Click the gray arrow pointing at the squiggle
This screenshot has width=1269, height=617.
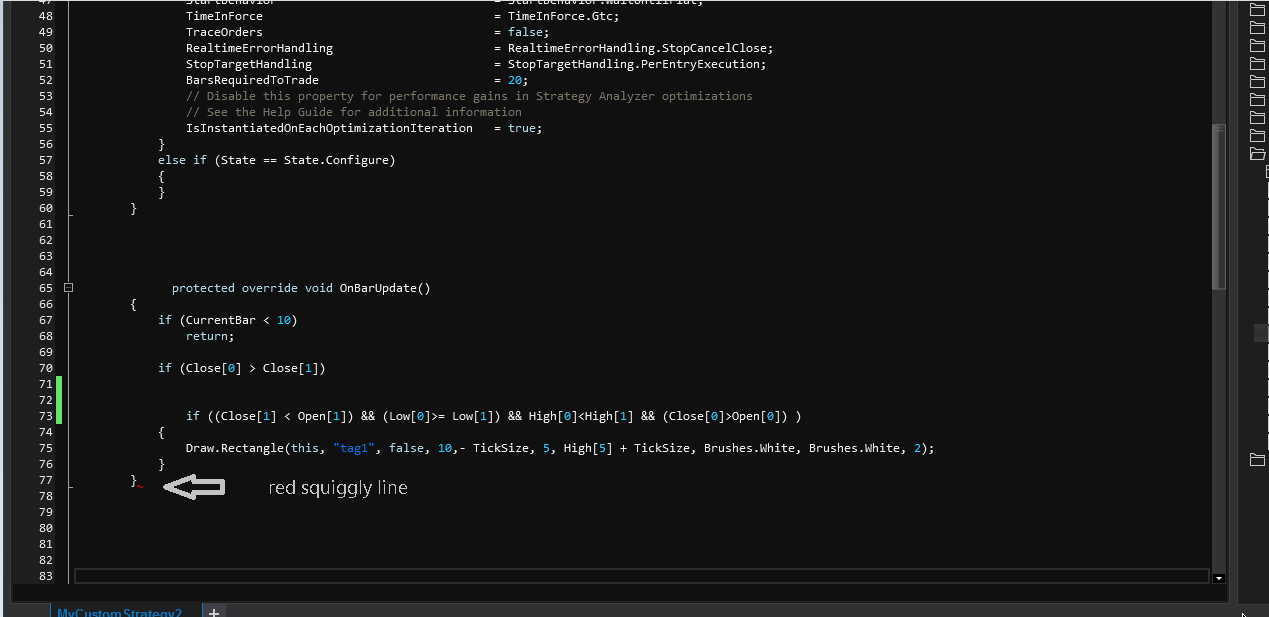[x=194, y=487]
